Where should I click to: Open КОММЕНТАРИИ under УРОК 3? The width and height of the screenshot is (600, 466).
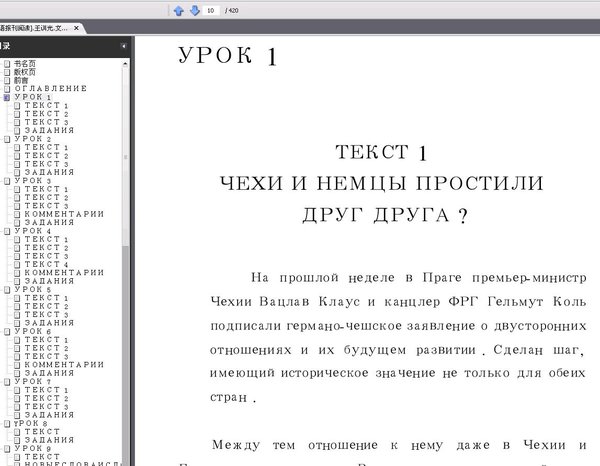point(64,214)
